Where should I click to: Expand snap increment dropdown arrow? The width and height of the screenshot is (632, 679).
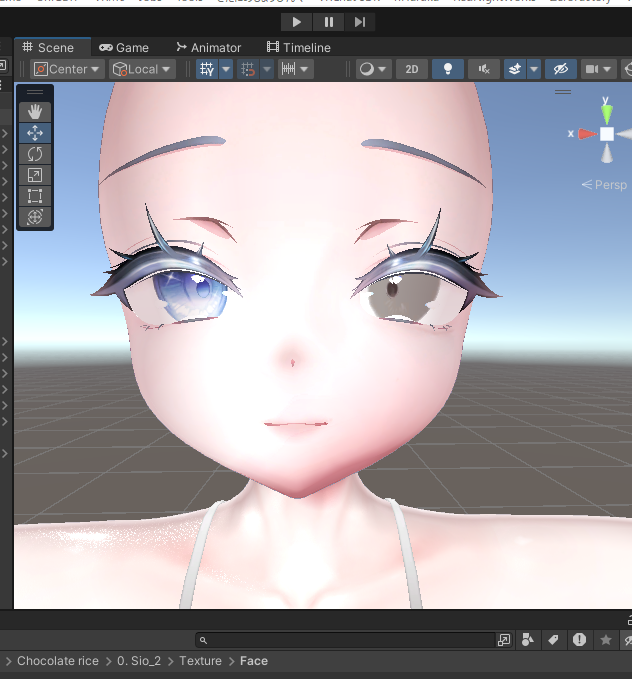(305, 69)
